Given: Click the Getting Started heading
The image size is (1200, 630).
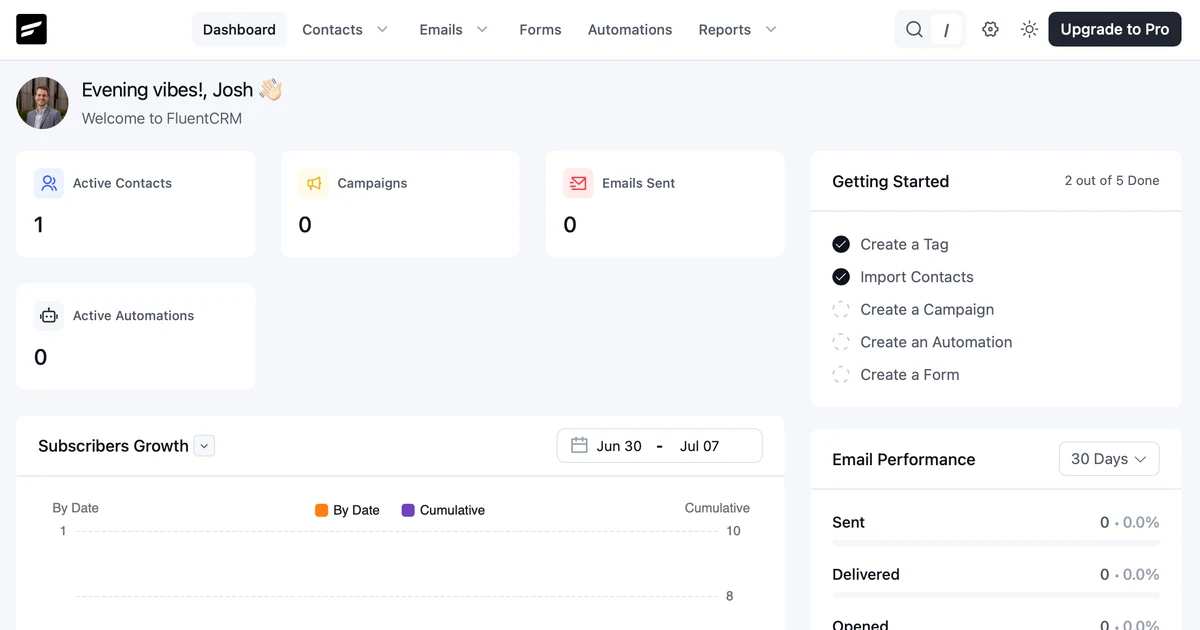Looking at the screenshot, I should (891, 181).
